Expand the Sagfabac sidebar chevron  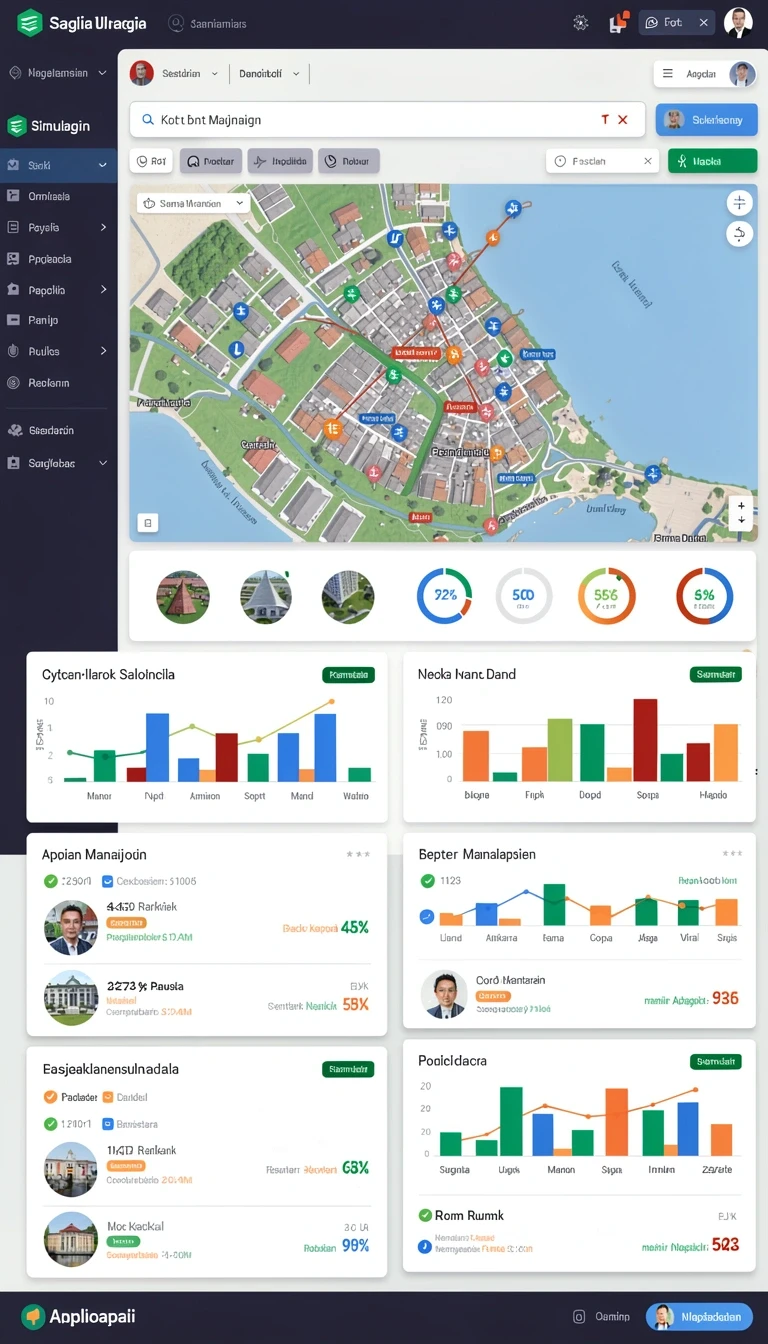tap(102, 463)
